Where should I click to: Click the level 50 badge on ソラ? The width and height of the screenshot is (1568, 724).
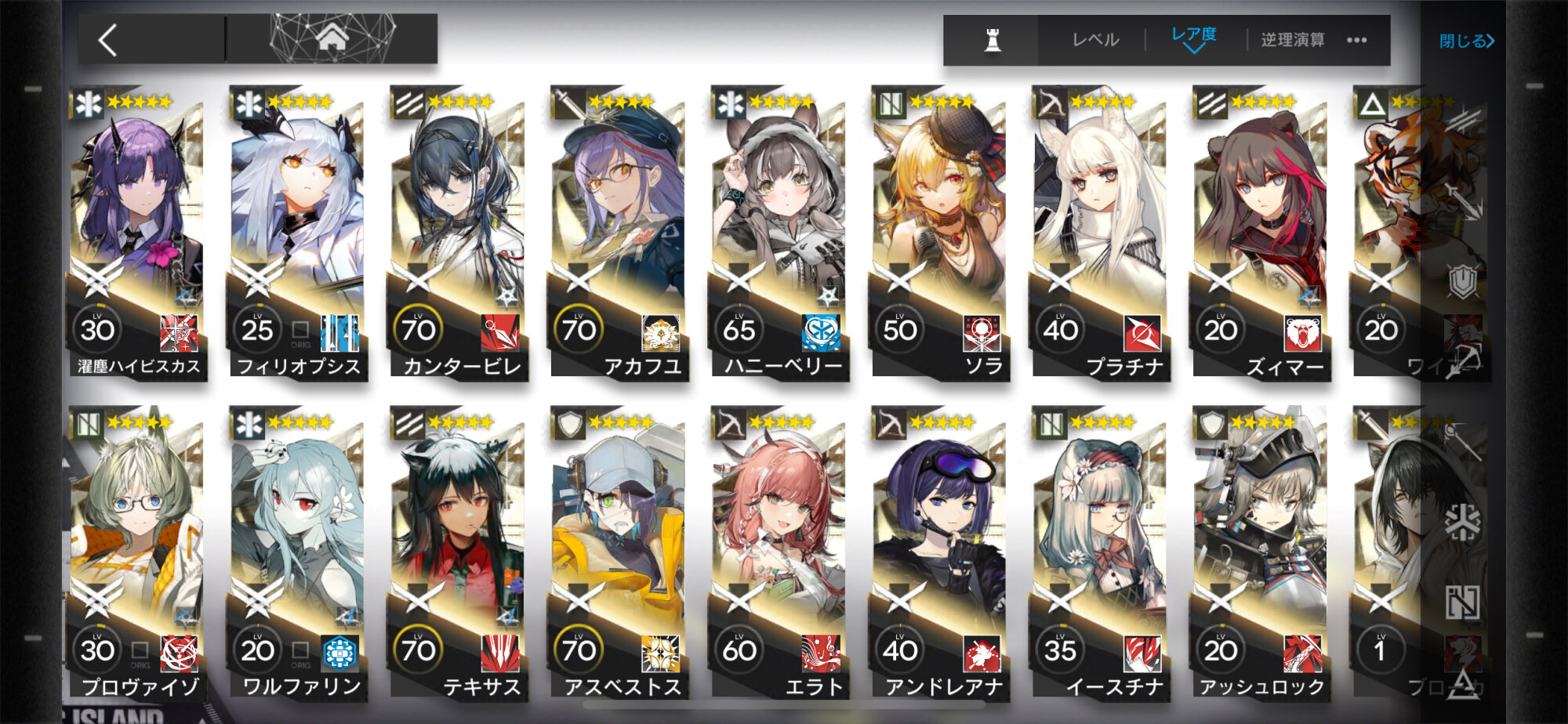[x=899, y=330]
